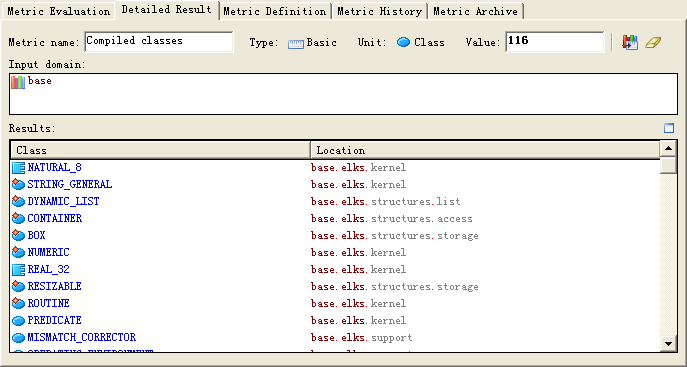687x367 pixels.
Task: Click the Class unit blue oval icon
Action: point(404,42)
